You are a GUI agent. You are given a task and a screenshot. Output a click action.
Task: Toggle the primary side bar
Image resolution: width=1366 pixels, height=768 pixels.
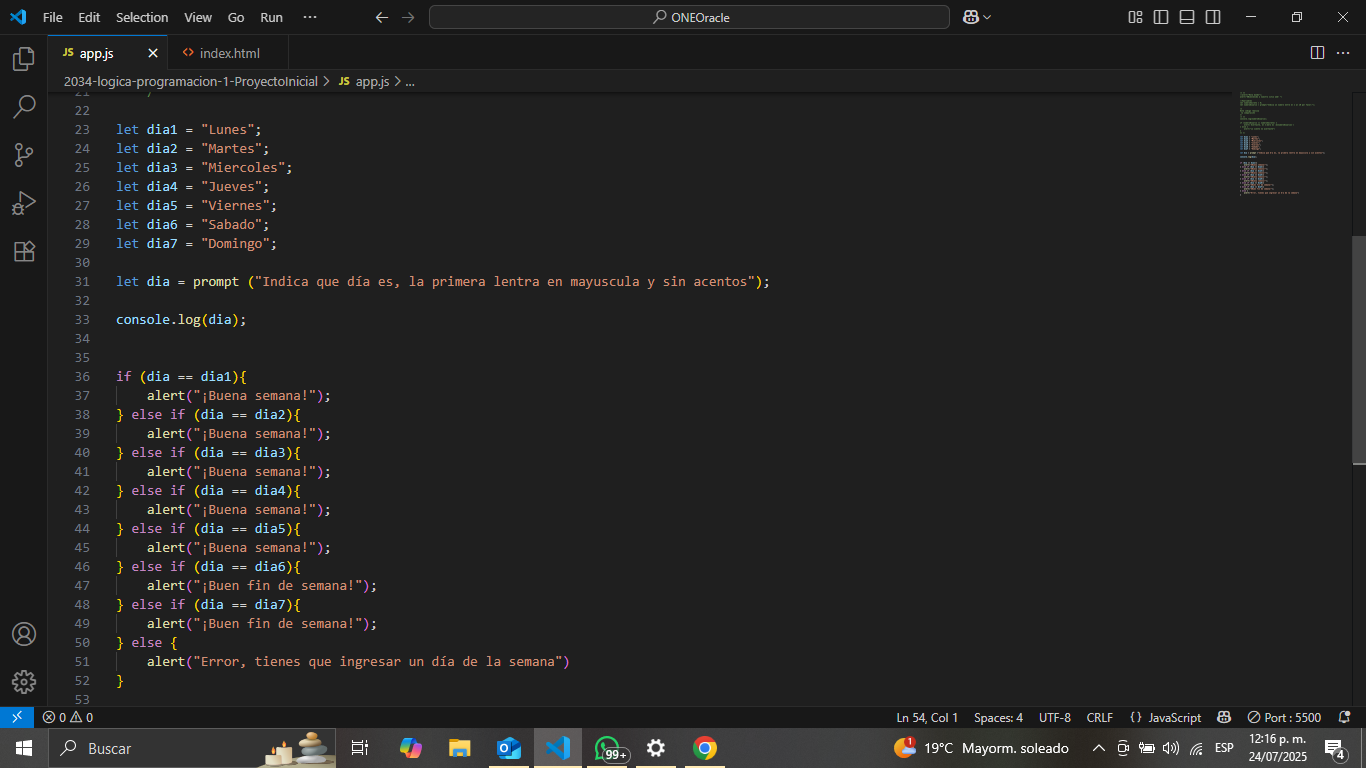click(1161, 17)
